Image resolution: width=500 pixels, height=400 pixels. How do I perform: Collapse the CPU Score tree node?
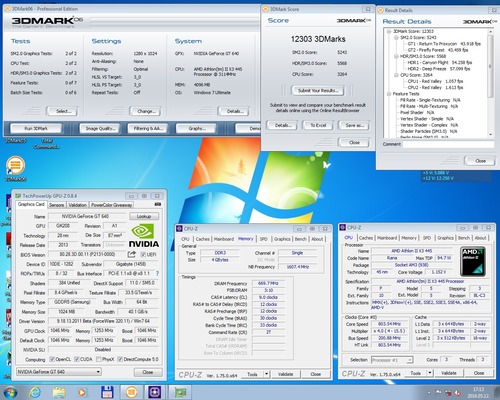(396, 75)
